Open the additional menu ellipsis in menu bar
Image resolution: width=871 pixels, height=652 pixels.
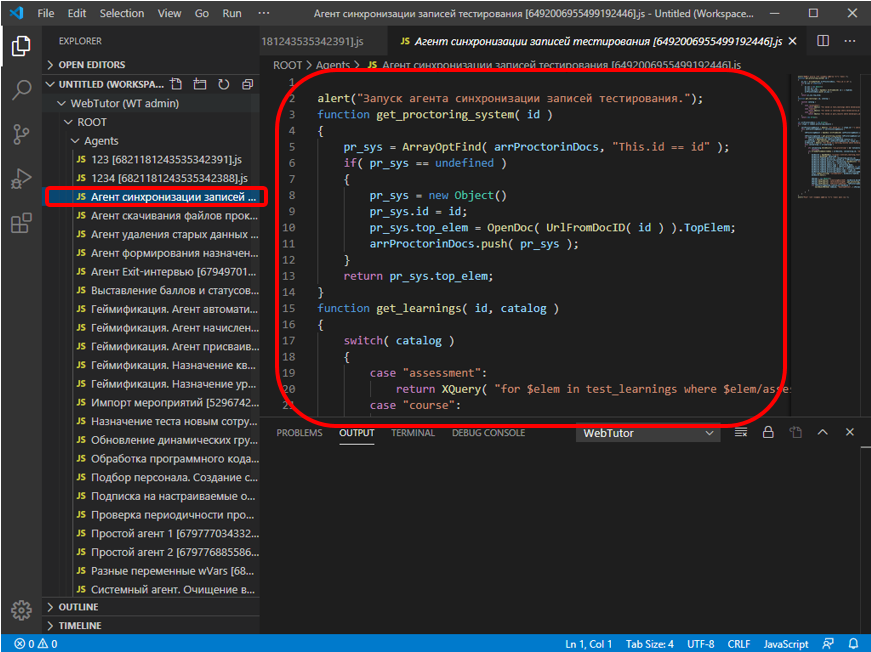[x=264, y=13]
